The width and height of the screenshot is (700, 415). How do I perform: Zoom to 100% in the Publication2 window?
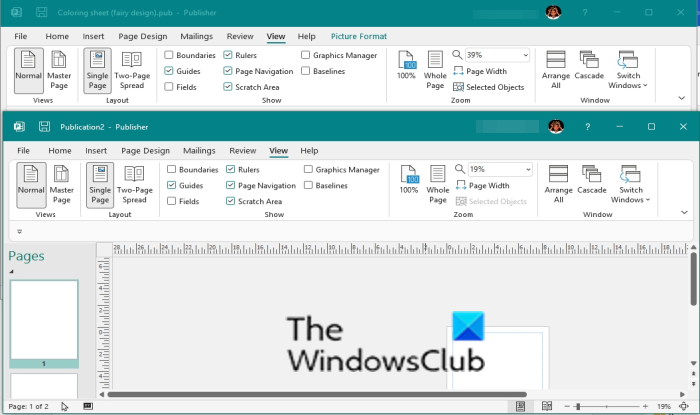pyautogui.click(x=408, y=179)
